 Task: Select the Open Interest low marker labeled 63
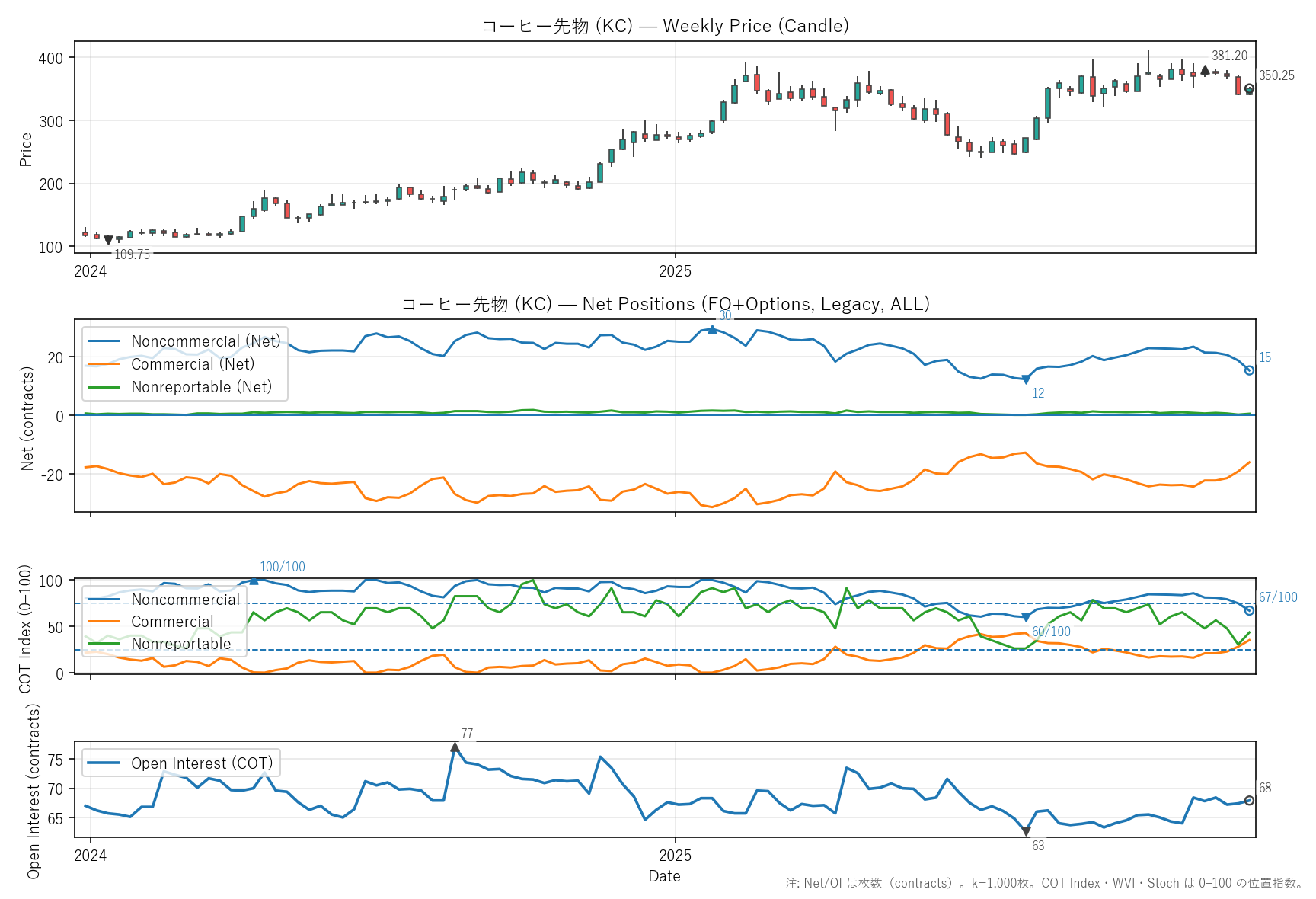point(1026,831)
